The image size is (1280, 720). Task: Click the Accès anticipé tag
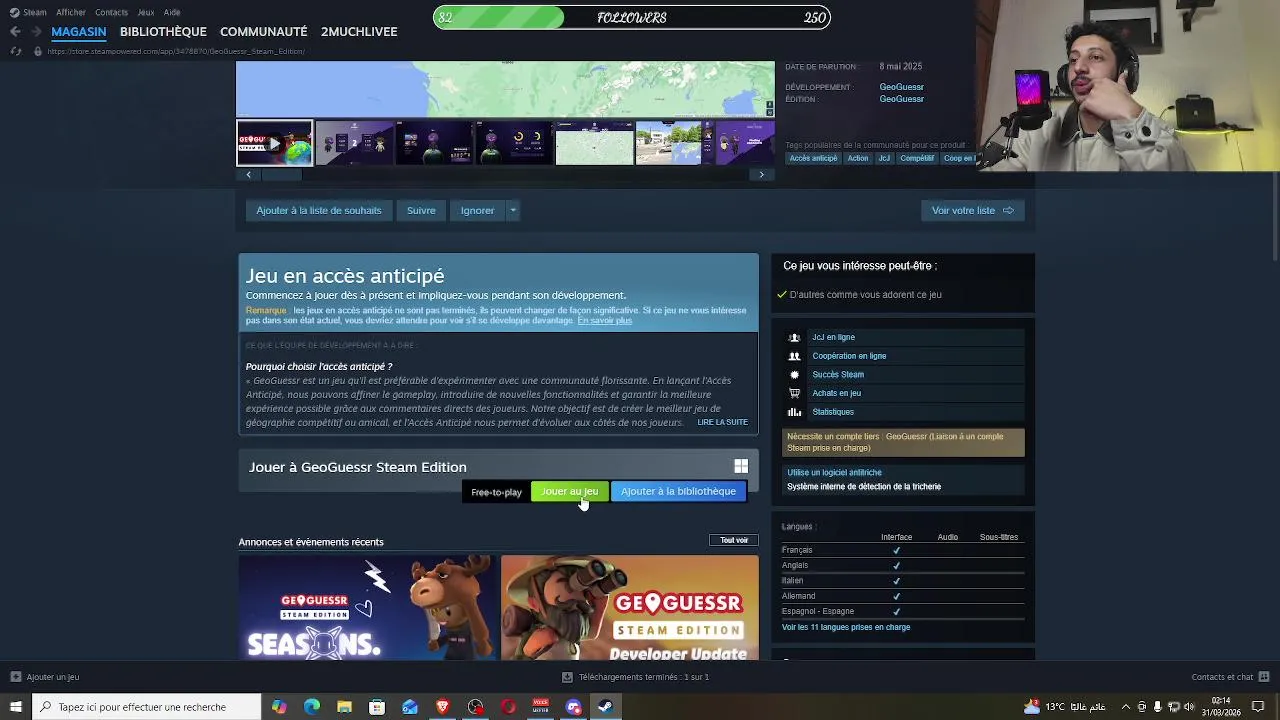coord(813,158)
